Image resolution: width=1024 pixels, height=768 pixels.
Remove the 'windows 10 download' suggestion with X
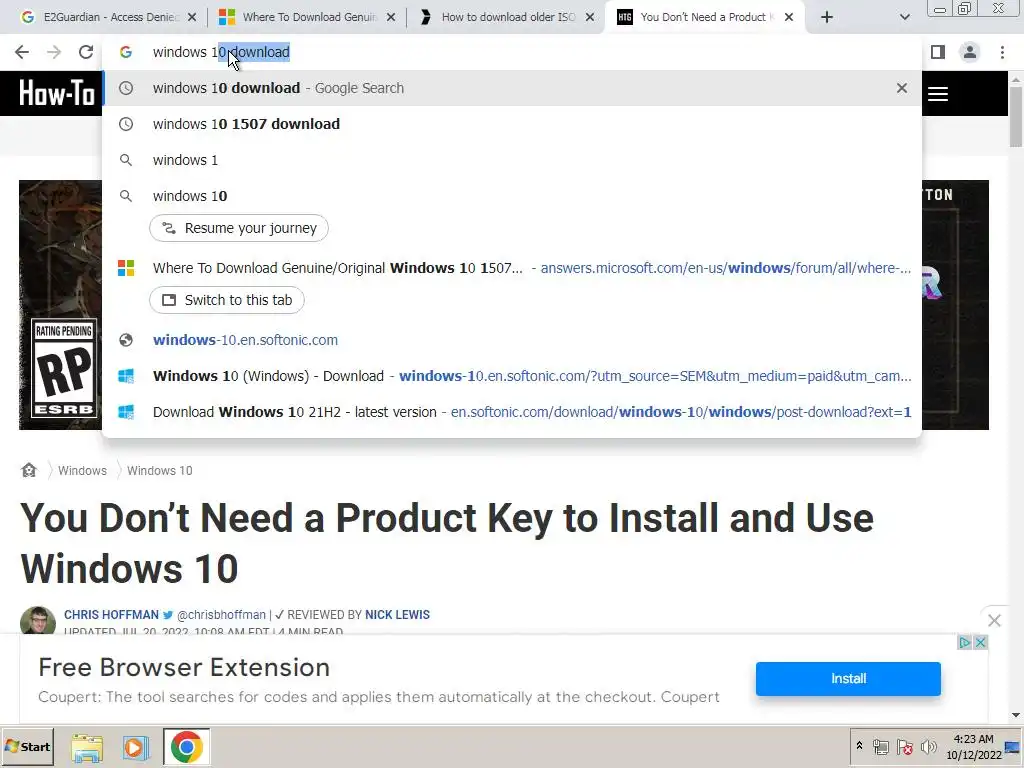[902, 88]
